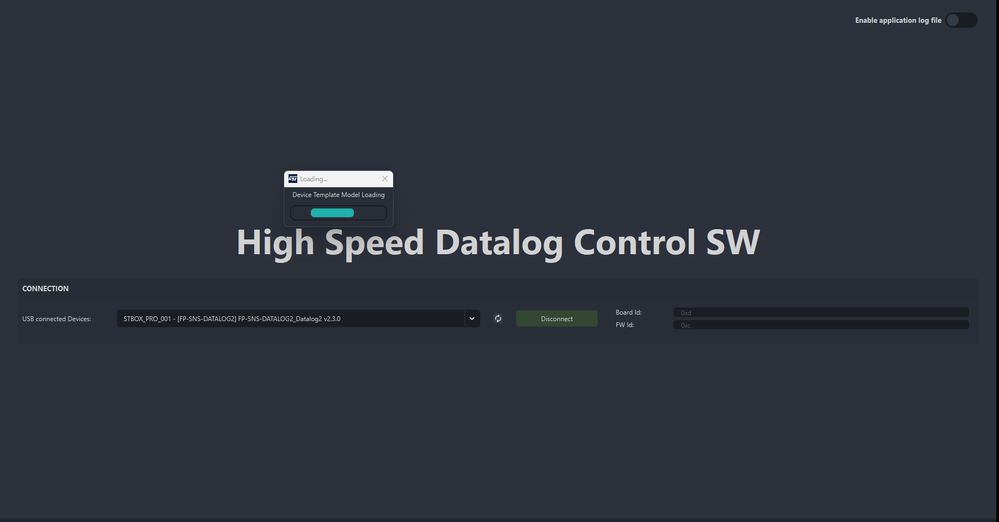Click the Board Id label
The width and height of the screenshot is (999, 522).
[628, 312]
